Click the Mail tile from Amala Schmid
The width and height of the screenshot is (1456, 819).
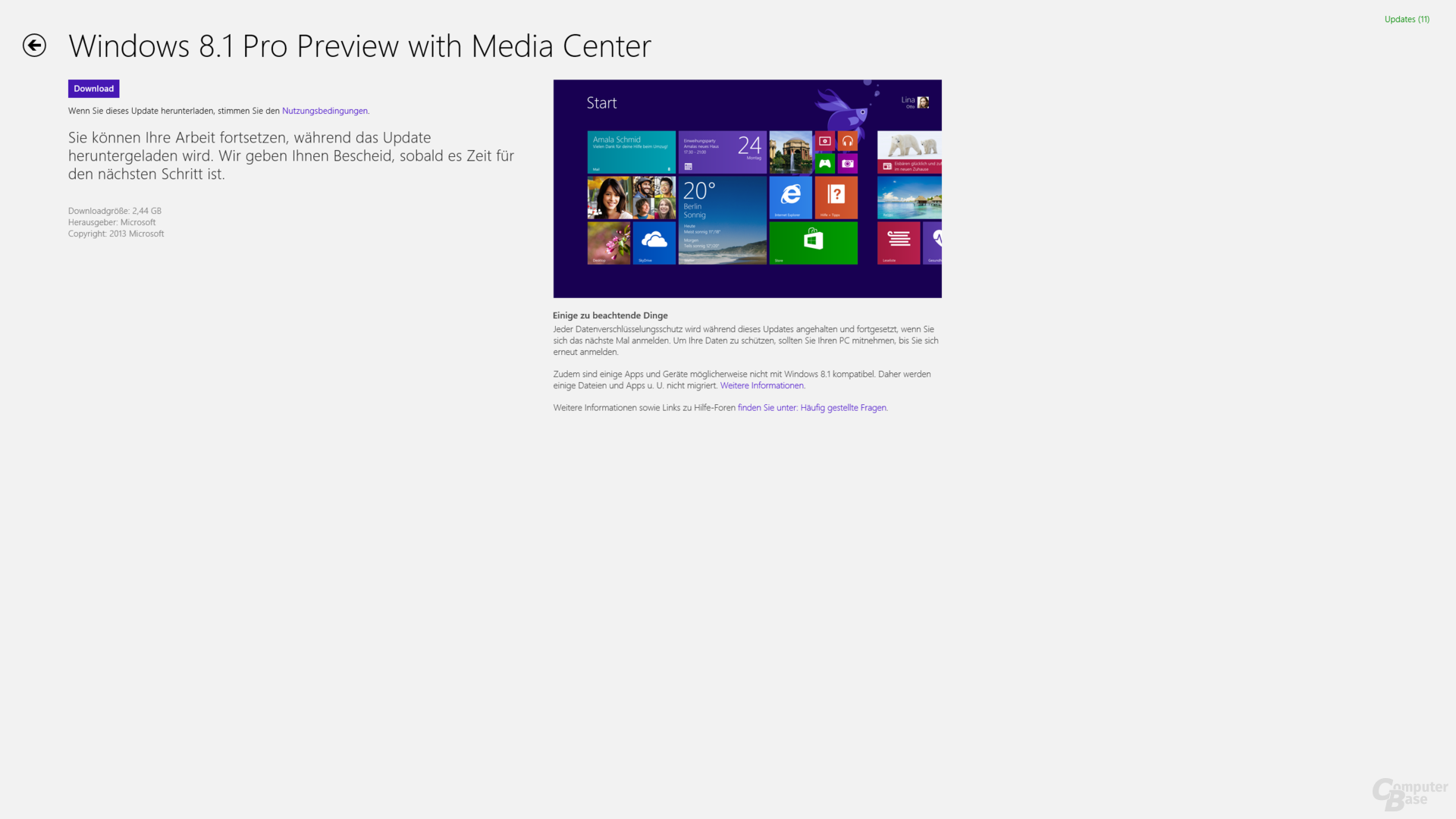[x=631, y=152]
